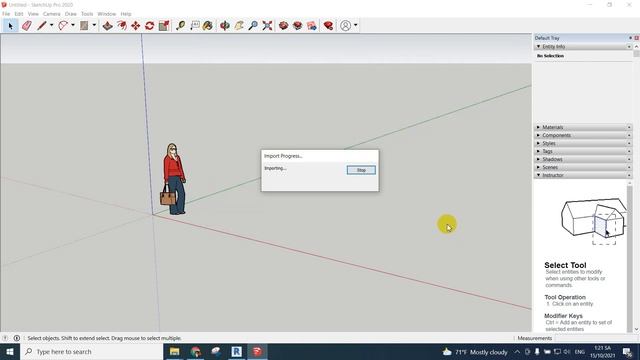Click the taskbar search box
640x360 pixels.
point(91,351)
